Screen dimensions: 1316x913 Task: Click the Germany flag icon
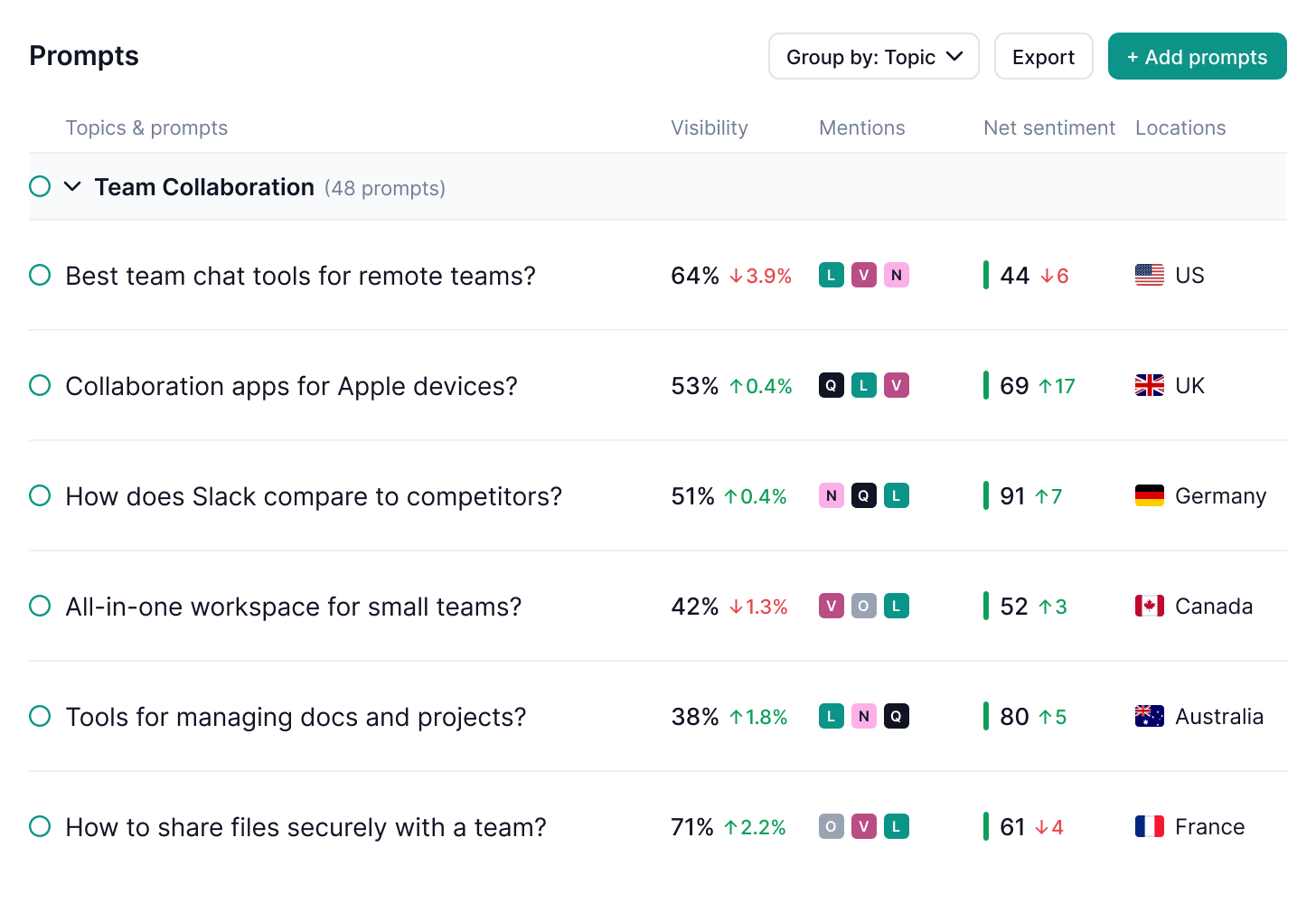coord(1150,495)
